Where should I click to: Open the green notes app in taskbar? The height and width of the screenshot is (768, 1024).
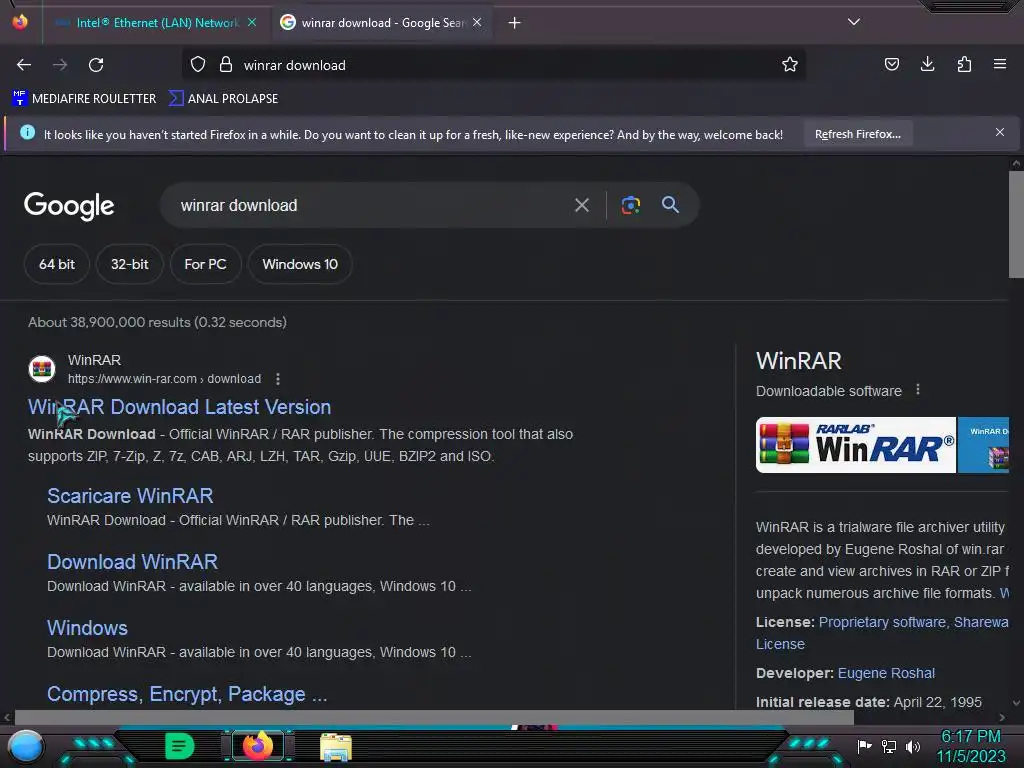(180, 746)
